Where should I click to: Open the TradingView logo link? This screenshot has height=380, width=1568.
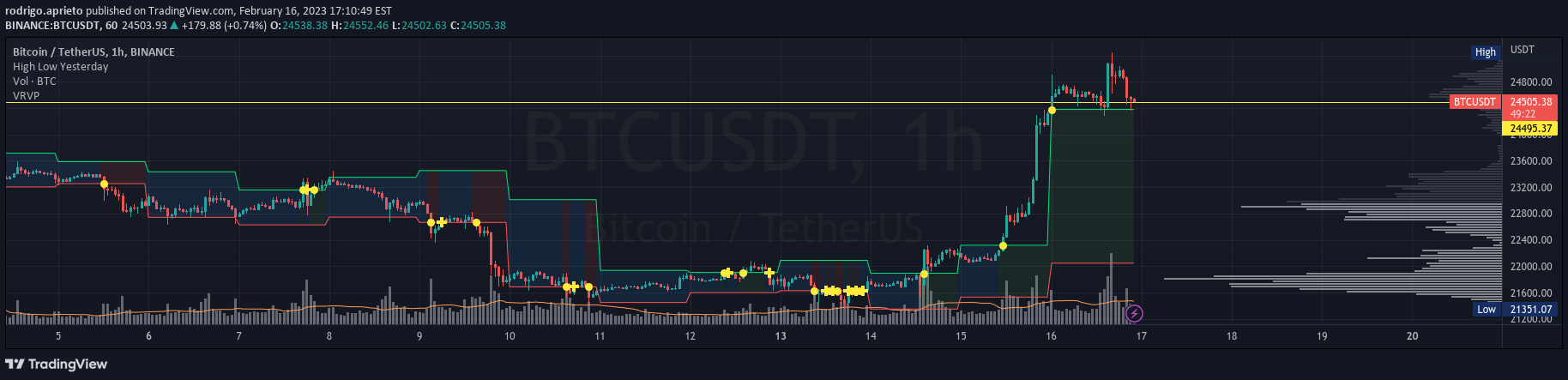57,364
